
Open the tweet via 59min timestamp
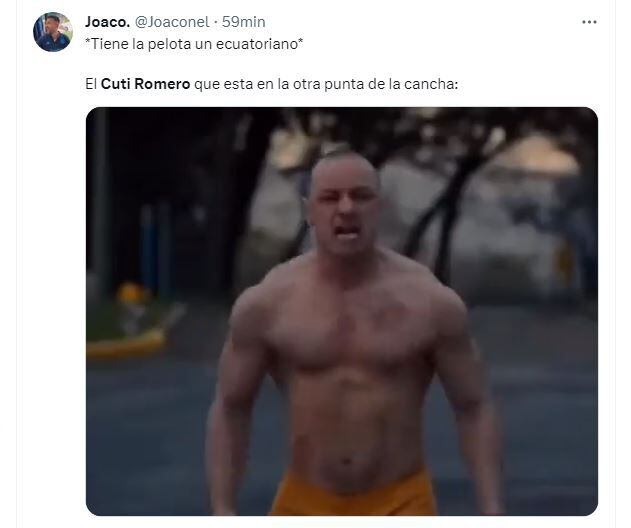click(243, 22)
